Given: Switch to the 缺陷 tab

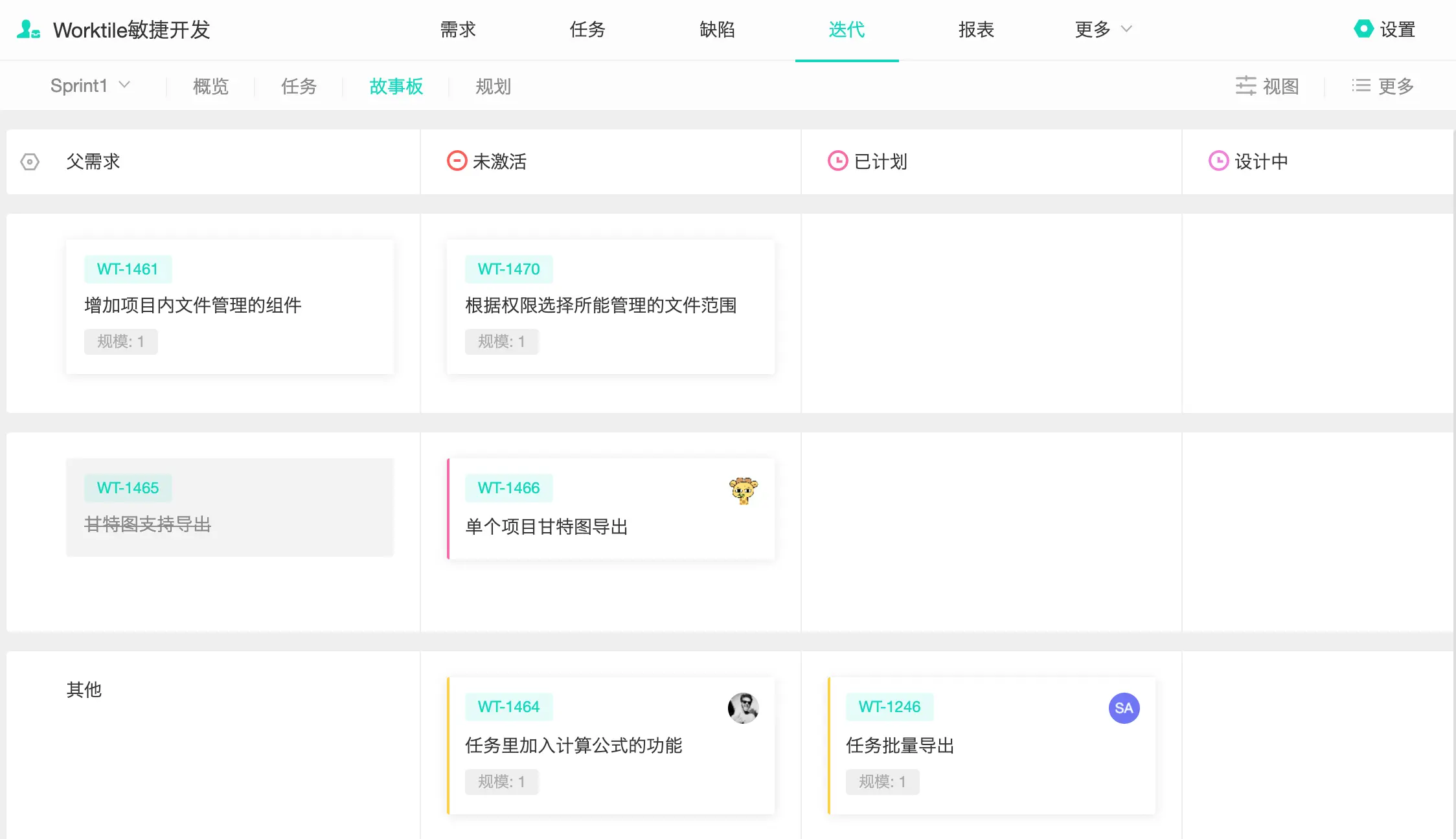Looking at the screenshot, I should point(717,30).
